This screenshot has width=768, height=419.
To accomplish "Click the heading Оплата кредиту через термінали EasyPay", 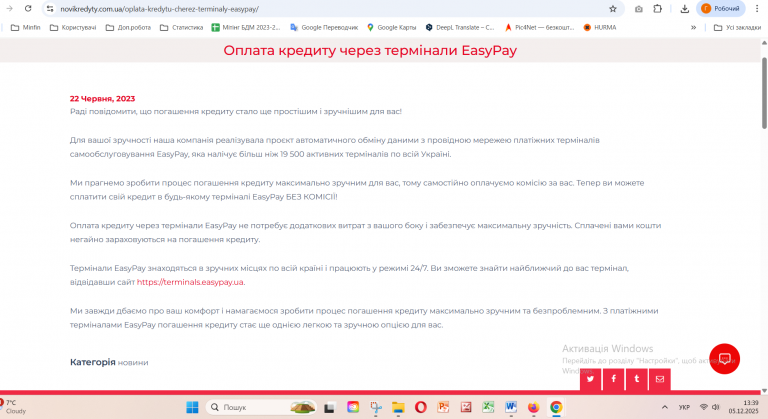I will click(x=370, y=50).
